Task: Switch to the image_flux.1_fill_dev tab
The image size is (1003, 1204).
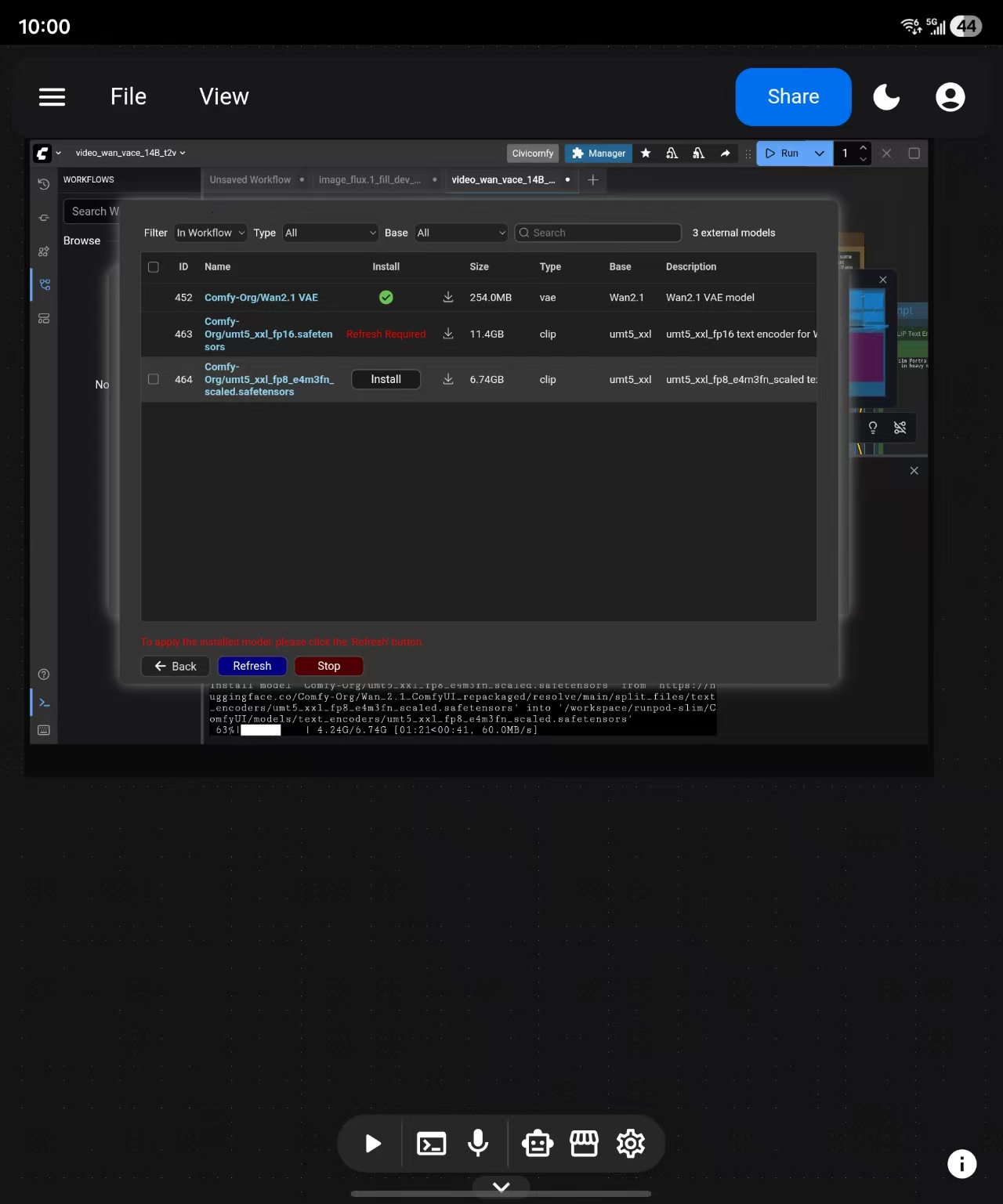Action: tap(369, 180)
